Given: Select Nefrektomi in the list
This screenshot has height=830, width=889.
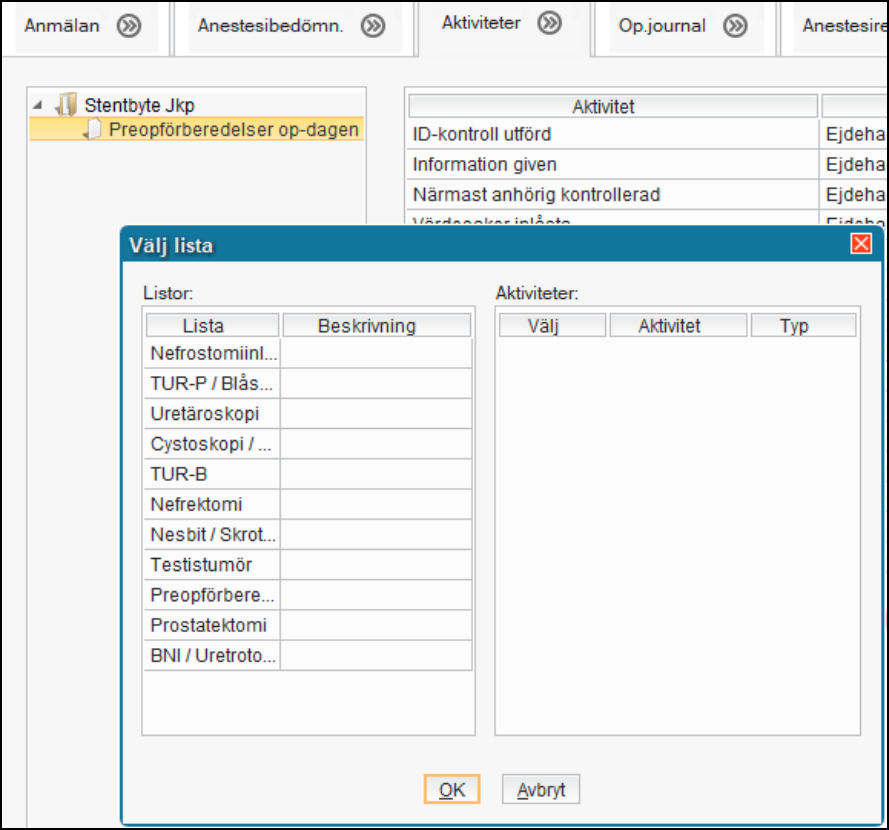Looking at the screenshot, I should point(197,505).
